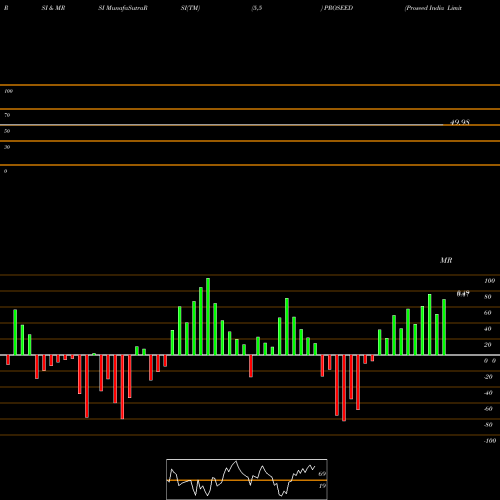This screenshot has height=500, width=500.
Task: Click the '70' level label in RSI panel
Action: click(x=7, y=115)
